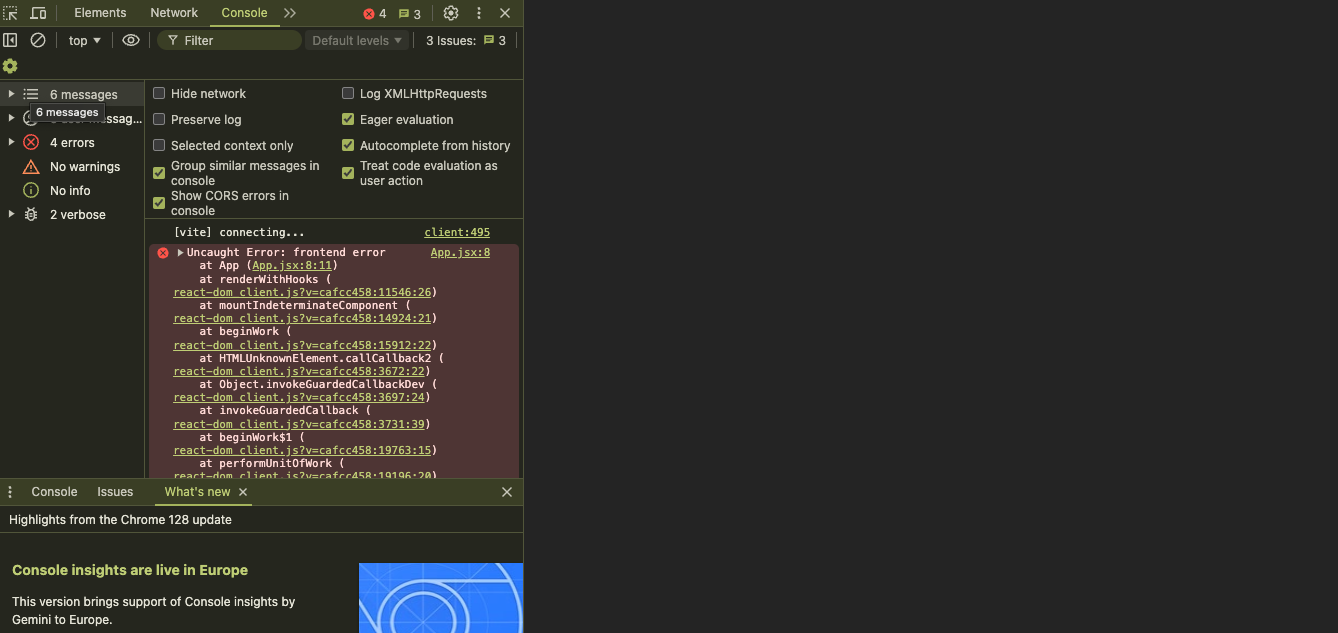The height and width of the screenshot is (633, 1338).
Task: Open the drawer three-dot menu
Action: [10, 492]
